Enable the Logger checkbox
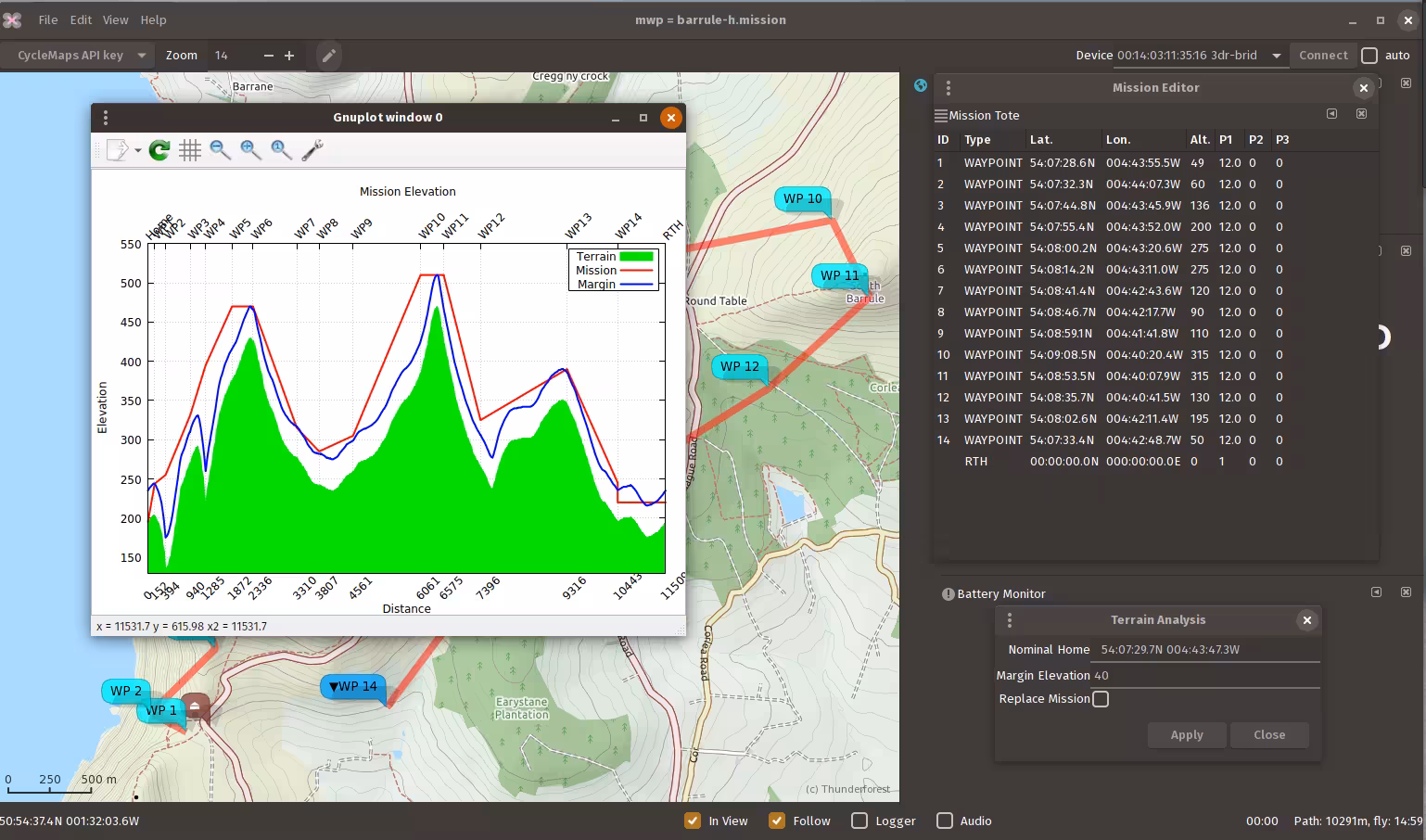Screen dimensions: 1426x840 click(859, 821)
